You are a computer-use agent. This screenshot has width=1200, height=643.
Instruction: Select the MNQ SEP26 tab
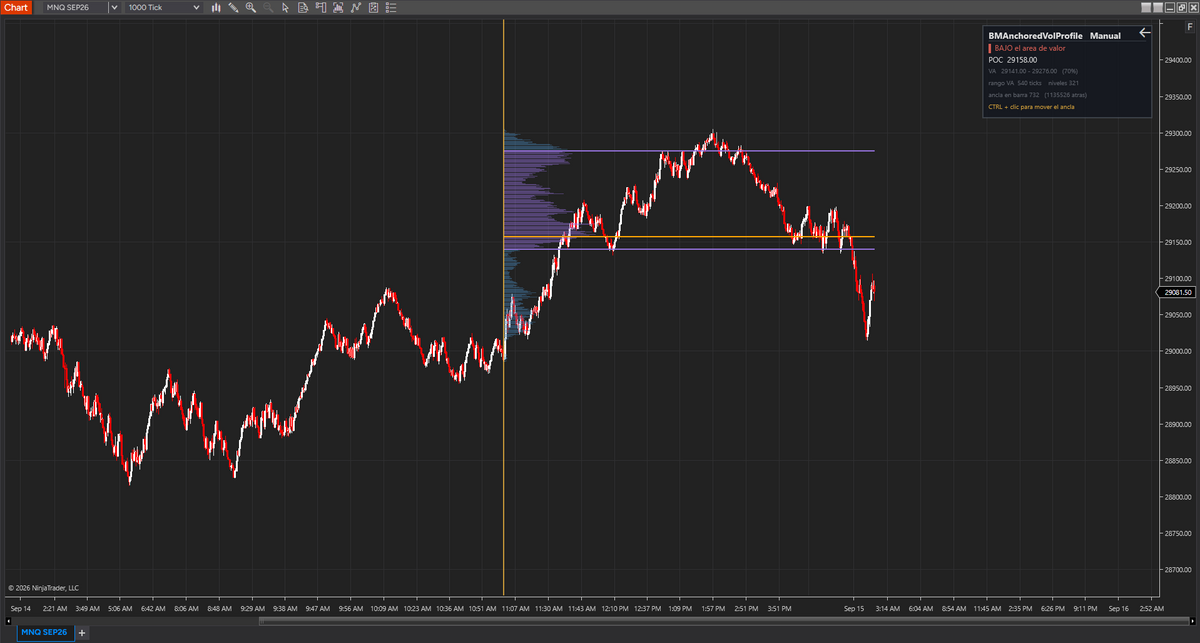point(46,633)
